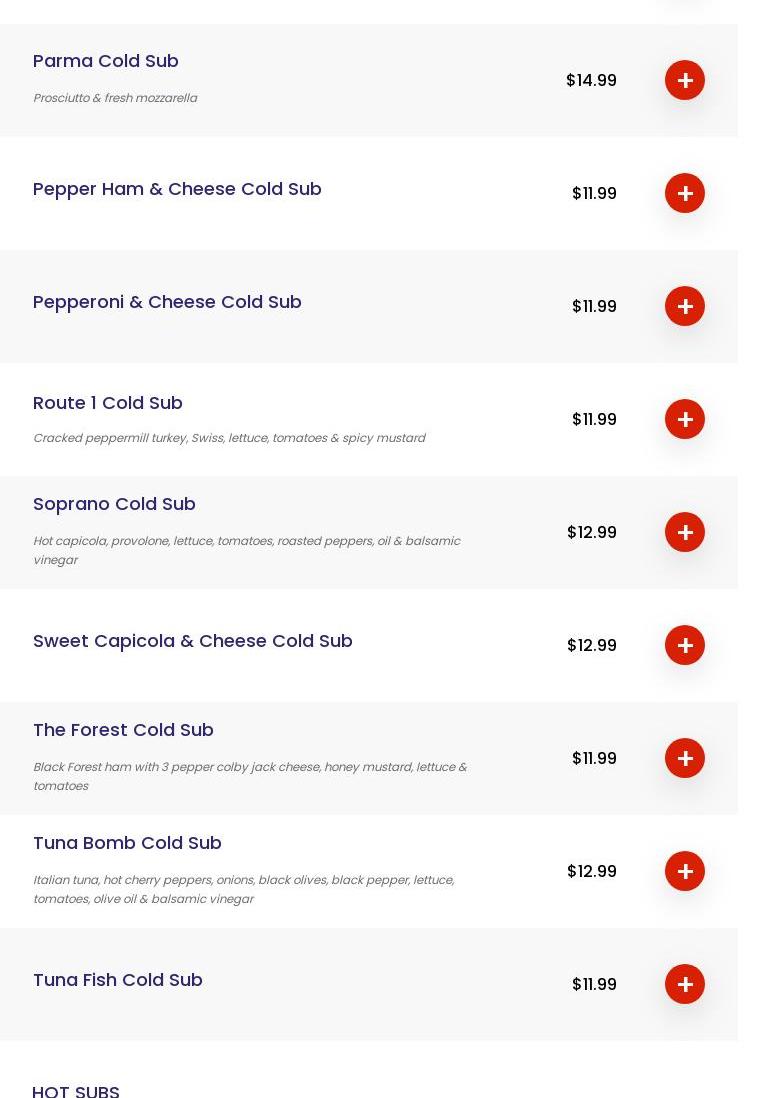Add Parma Cold Sub with plus icon

684,80
